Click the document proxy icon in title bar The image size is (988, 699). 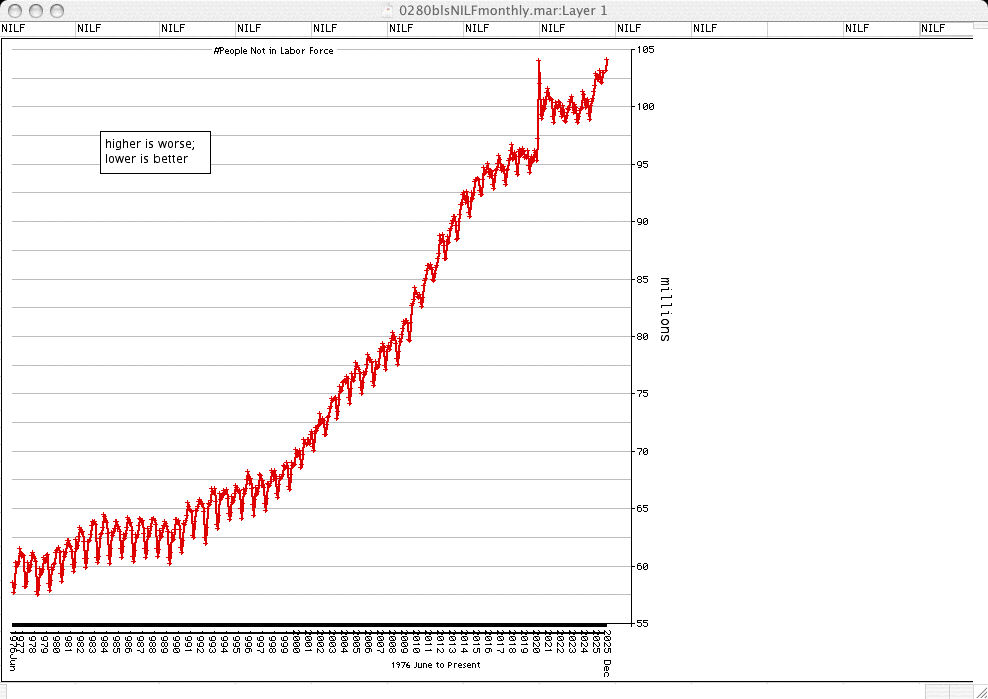point(388,10)
